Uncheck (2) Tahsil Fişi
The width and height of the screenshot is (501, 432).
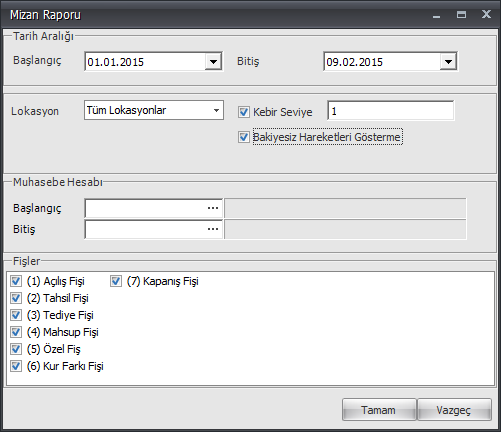tap(16, 298)
